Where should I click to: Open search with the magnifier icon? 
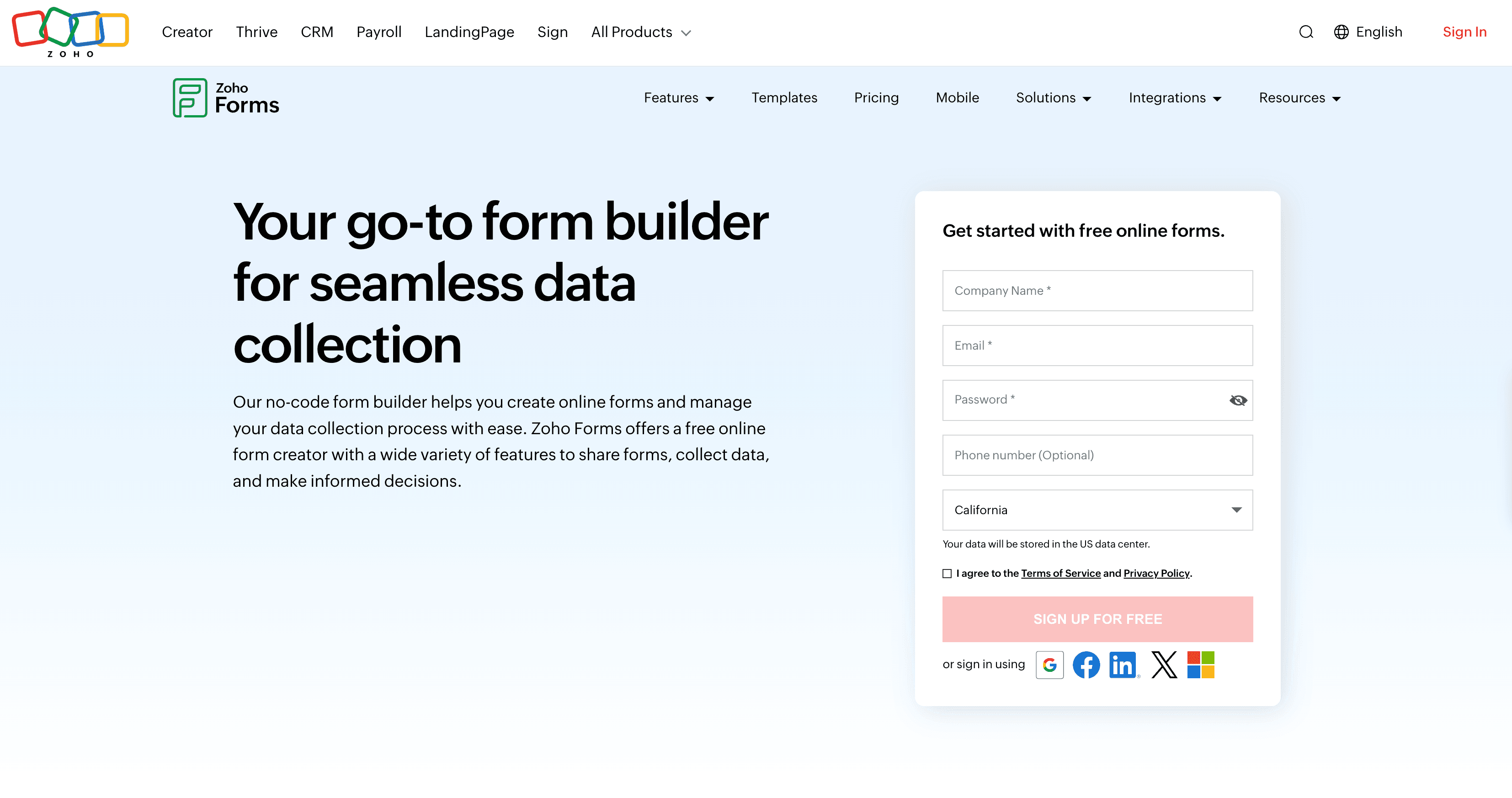click(1305, 32)
